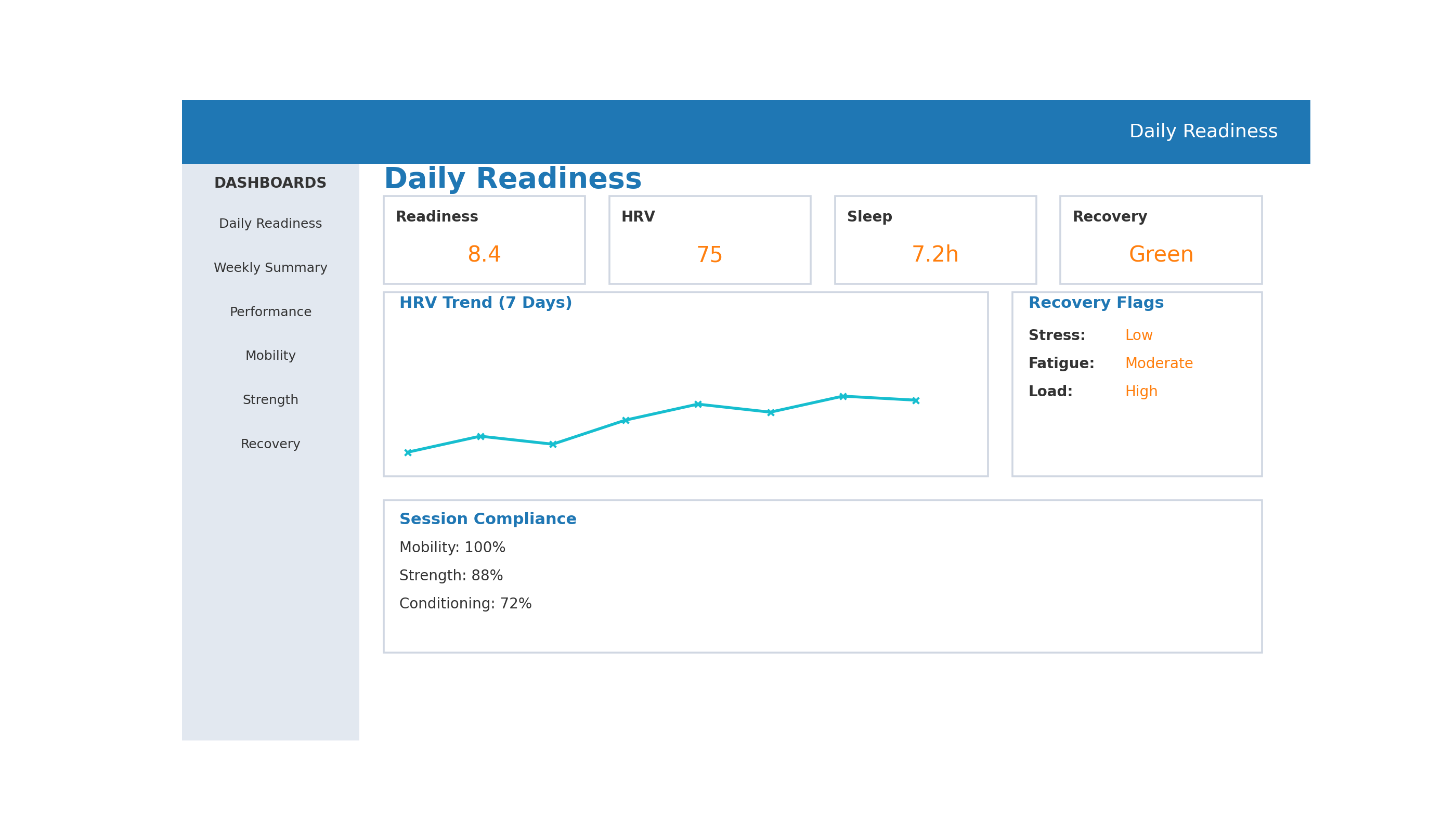Open the Recovery Flags panel header

pyautogui.click(x=1096, y=302)
